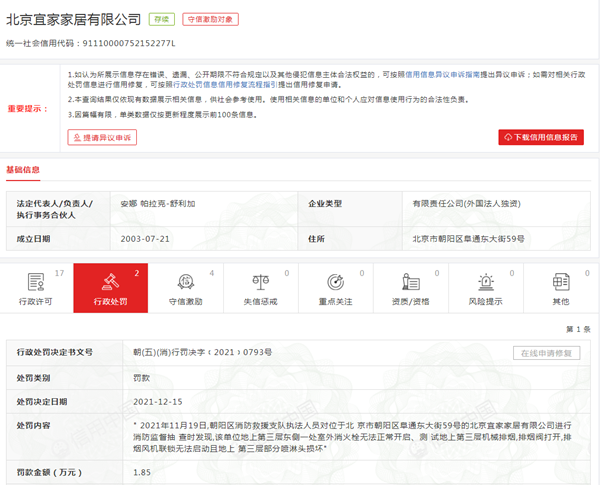This screenshot has width=600, height=485.
Task: Switch to the 基础信息 tab
Action: click(23, 169)
